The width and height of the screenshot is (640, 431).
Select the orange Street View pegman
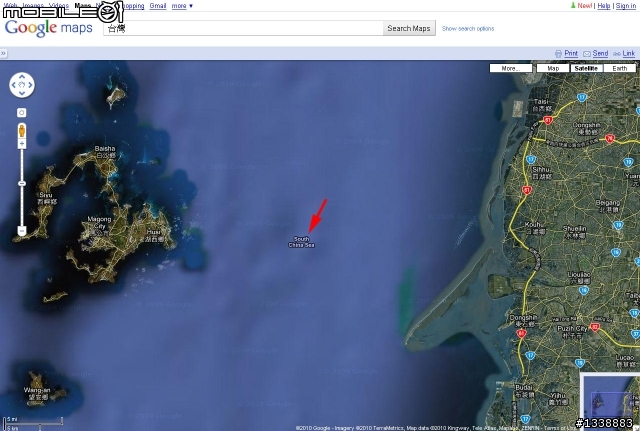click(x=22, y=131)
